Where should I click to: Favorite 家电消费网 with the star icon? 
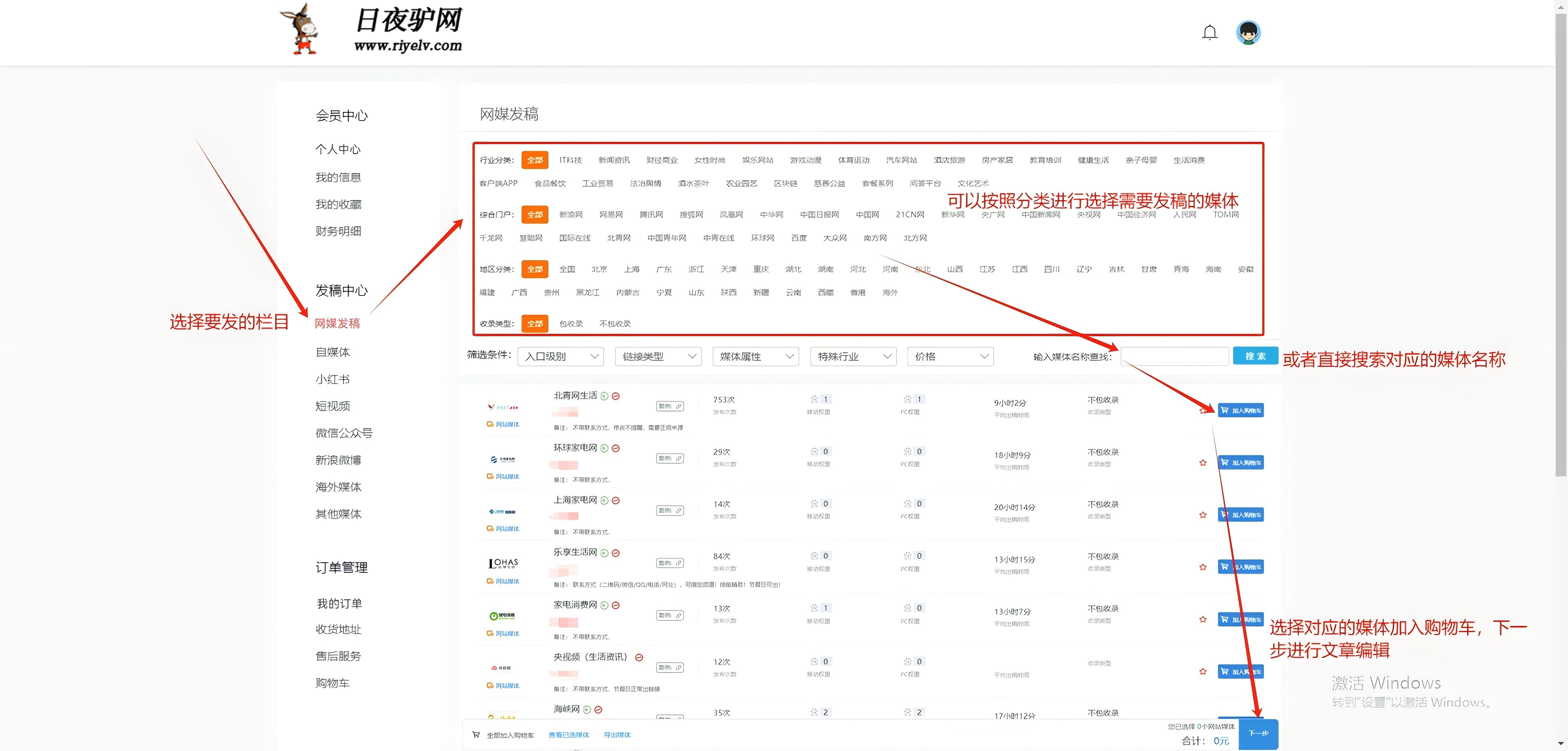tap(1203, 619)
